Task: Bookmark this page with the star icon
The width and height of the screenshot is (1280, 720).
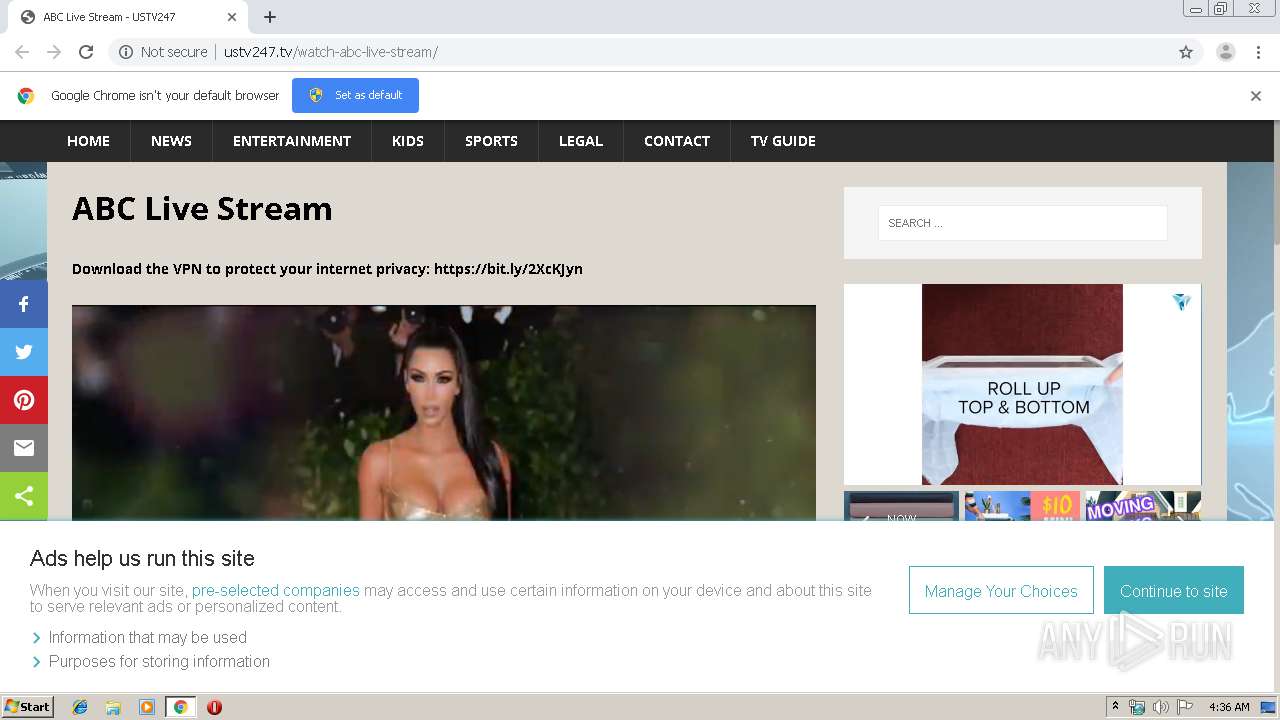Action: coord(1186,52)
